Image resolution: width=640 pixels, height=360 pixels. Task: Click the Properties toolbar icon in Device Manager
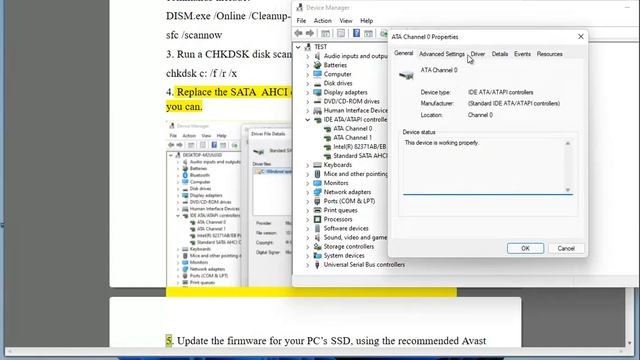point(341,33)
